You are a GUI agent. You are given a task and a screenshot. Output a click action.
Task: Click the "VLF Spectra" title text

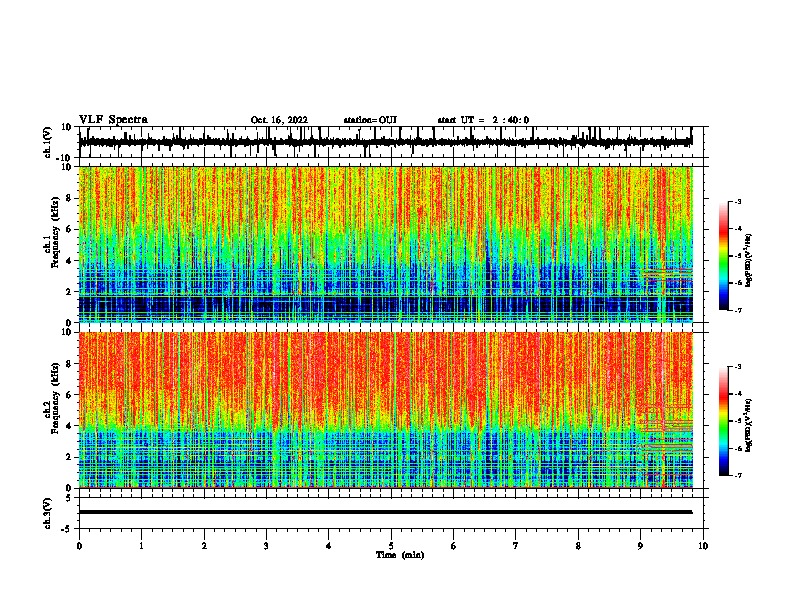tap(113, 120)
